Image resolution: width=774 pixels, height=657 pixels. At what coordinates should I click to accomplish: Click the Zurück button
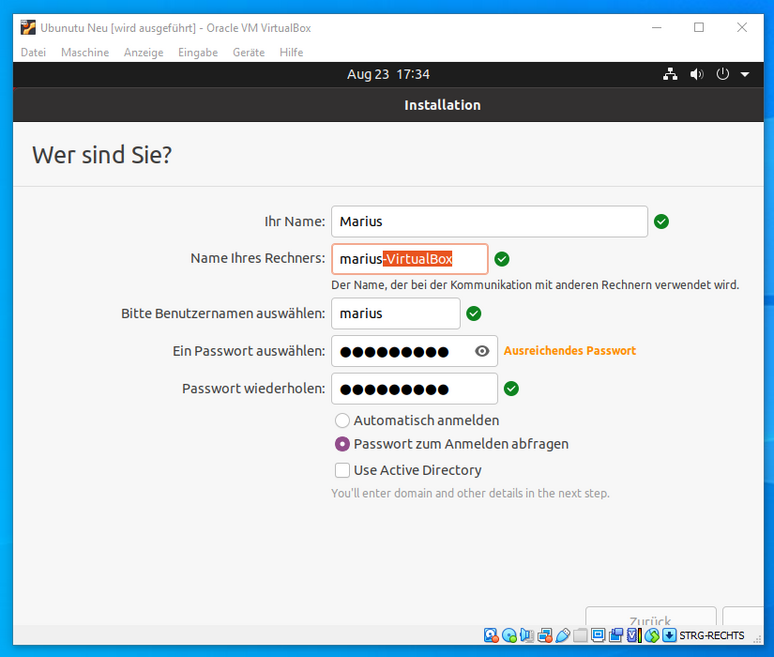(650, 618)
